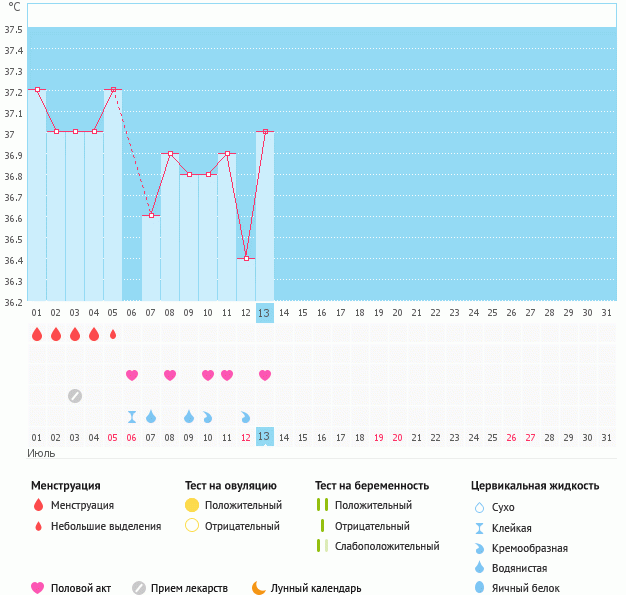Click the 36.4 temperature point on day 12
Screen dimensions: 626x595
pos(246,258)
